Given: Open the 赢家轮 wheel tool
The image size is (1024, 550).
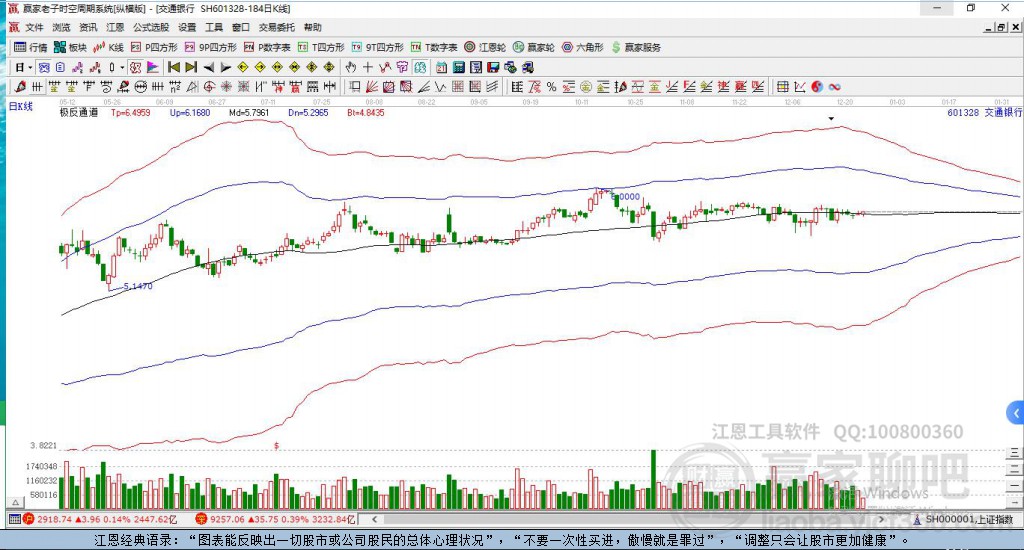Looking at the screenshot, I should [534, 47].
